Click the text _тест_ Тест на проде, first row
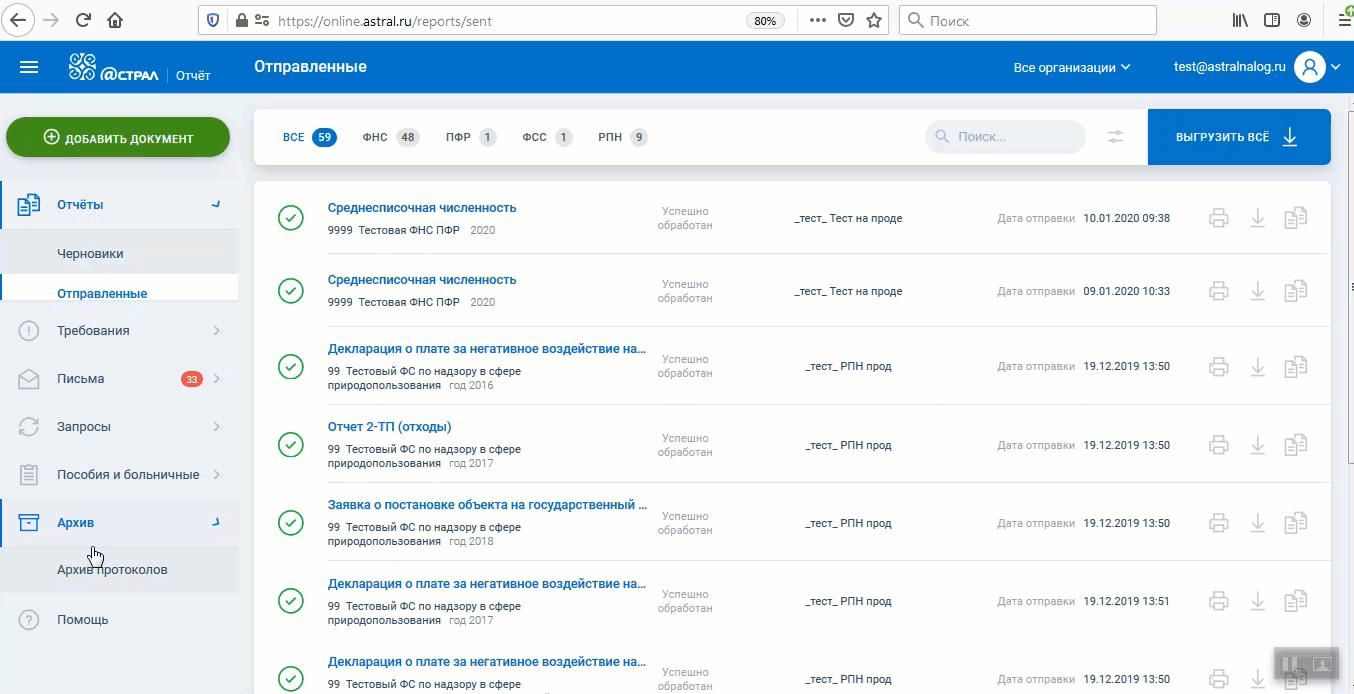Viewport: 1354px width, 694px height. click(x=848, y=218)
